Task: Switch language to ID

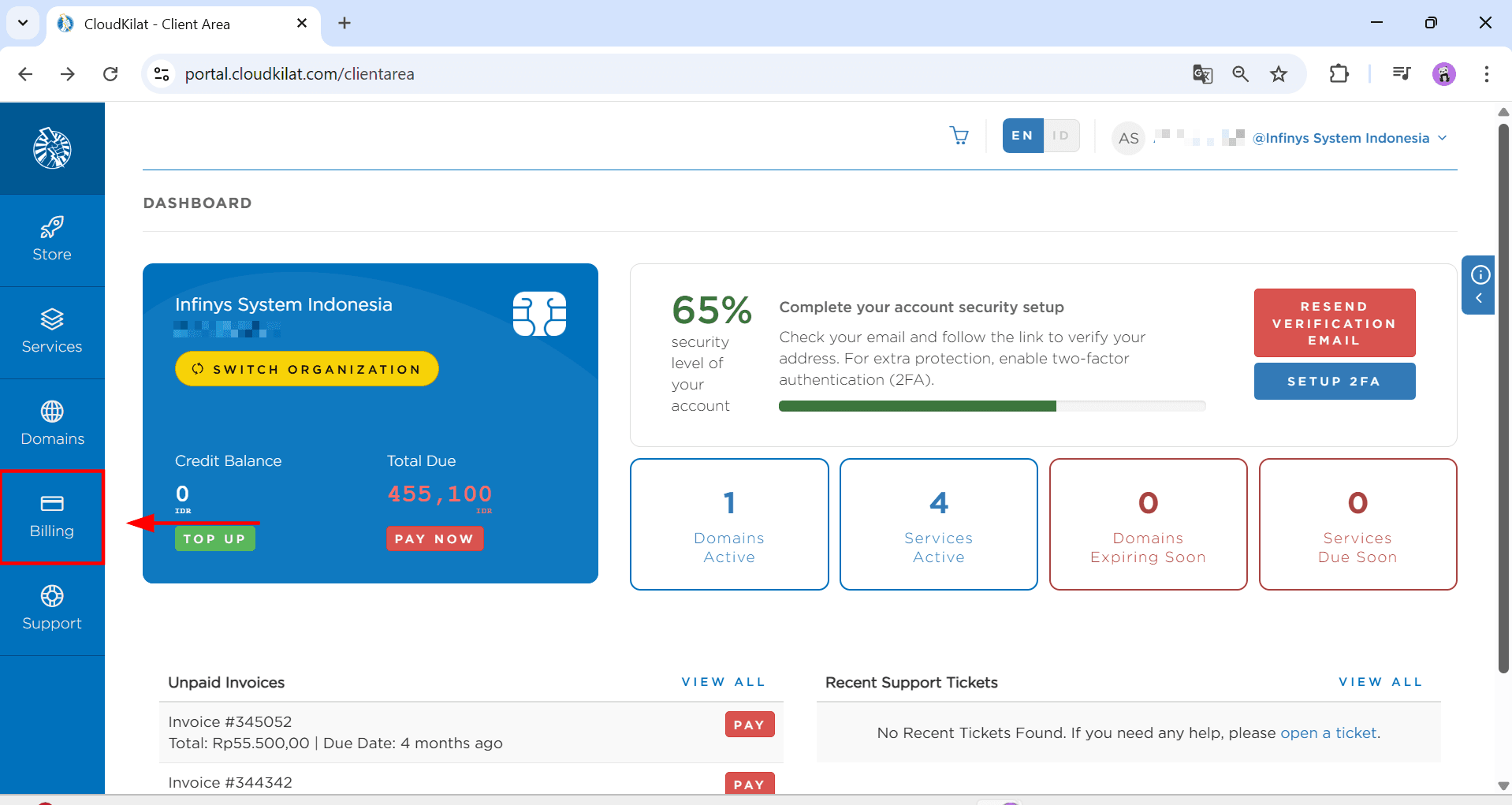Action: [1060, 136]
